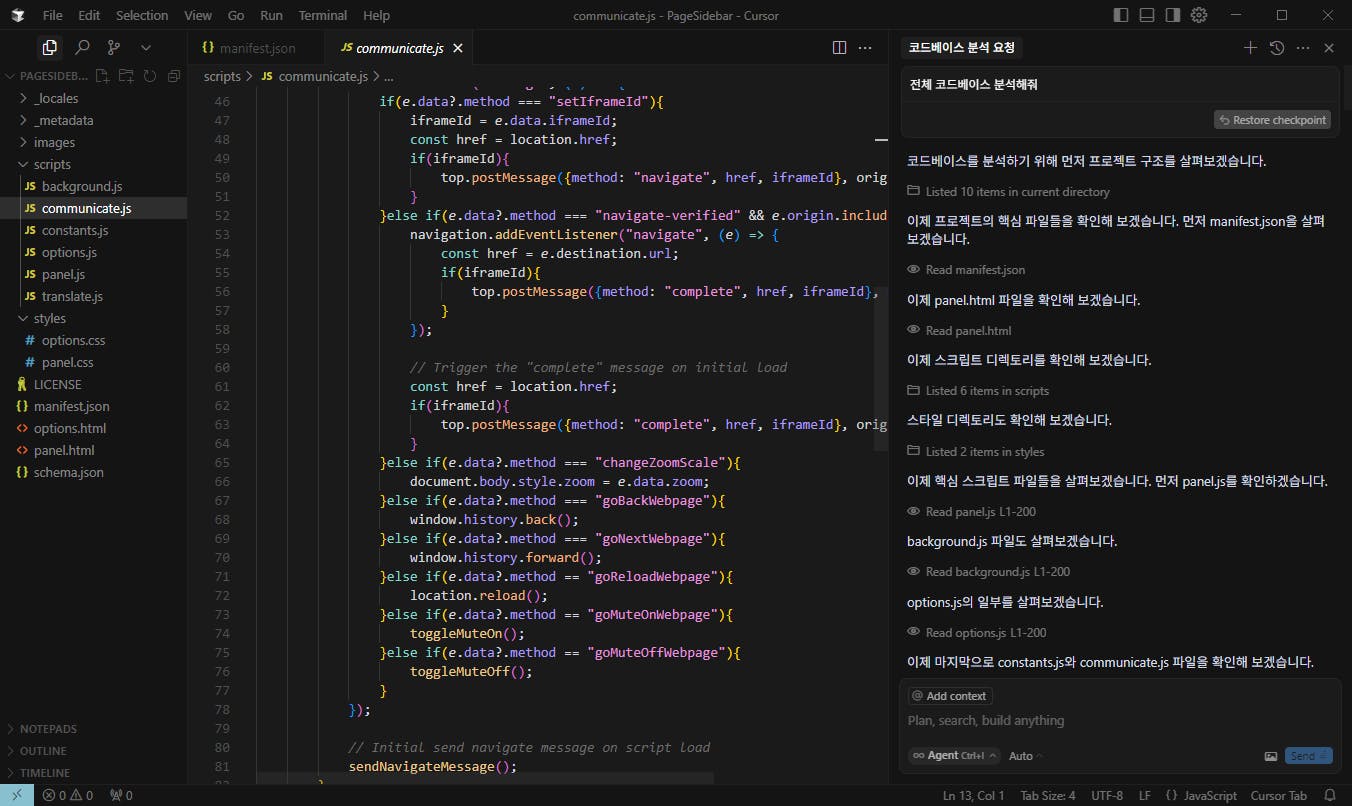This screenshot has width=1352, height=806.
Task: Toggle the primary side bar layout
Action: pyautogui.click(x=1121, y=15)
